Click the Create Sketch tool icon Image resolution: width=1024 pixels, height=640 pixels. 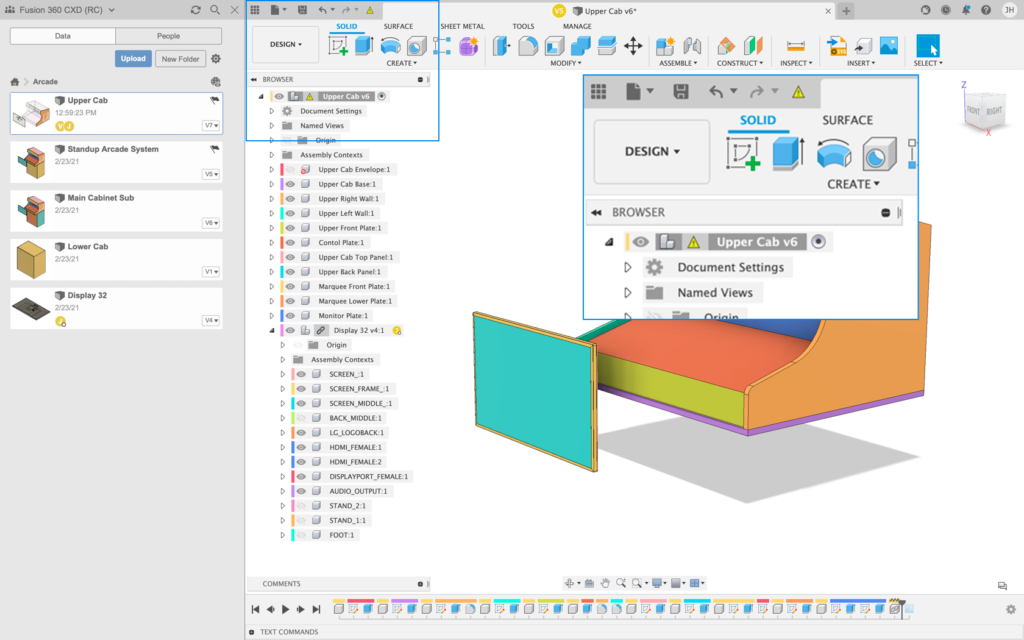tap(338, 46)
